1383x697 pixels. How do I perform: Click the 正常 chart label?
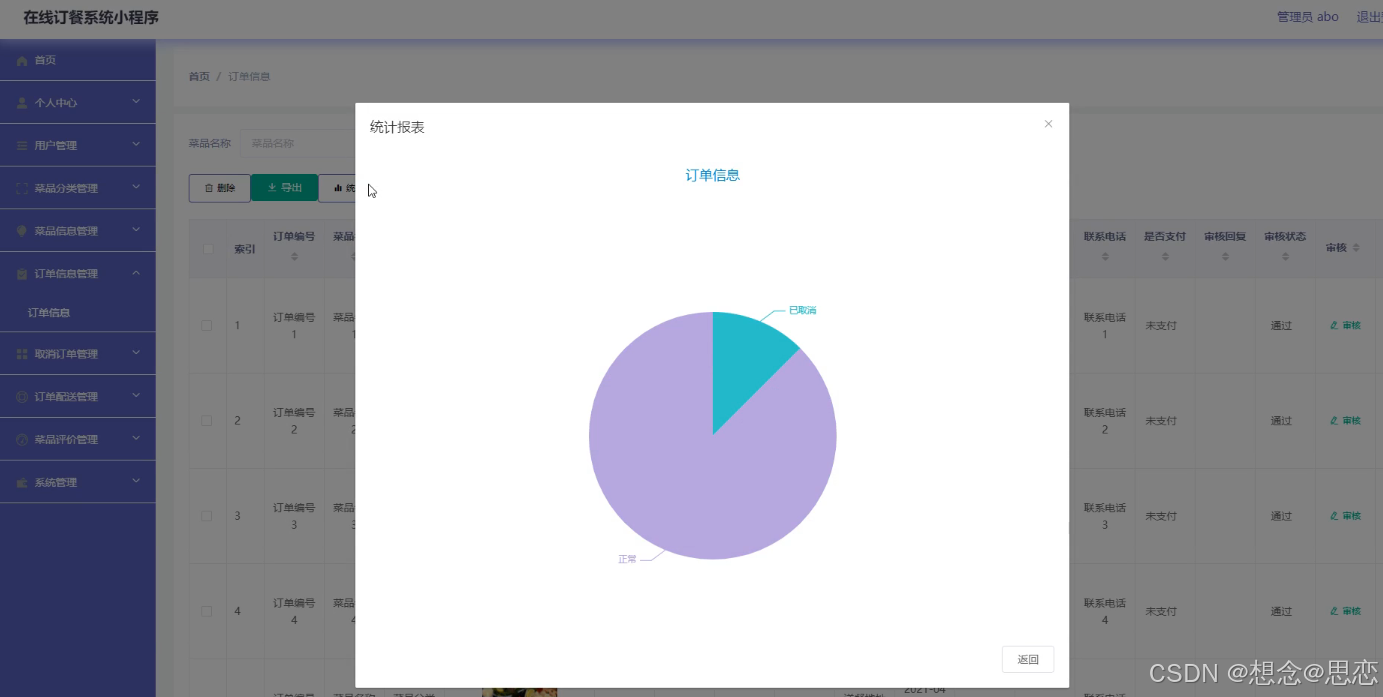[627, 559]
